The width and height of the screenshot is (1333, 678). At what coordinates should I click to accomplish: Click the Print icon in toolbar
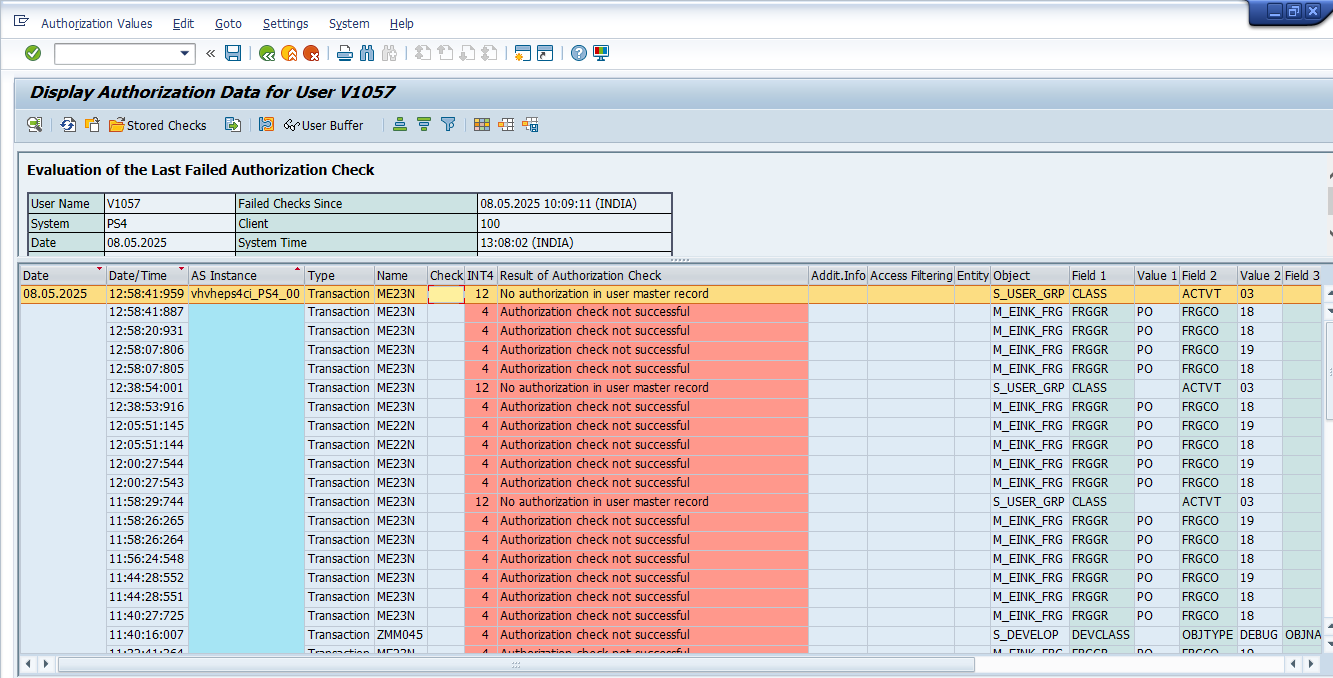pos(345,53)
